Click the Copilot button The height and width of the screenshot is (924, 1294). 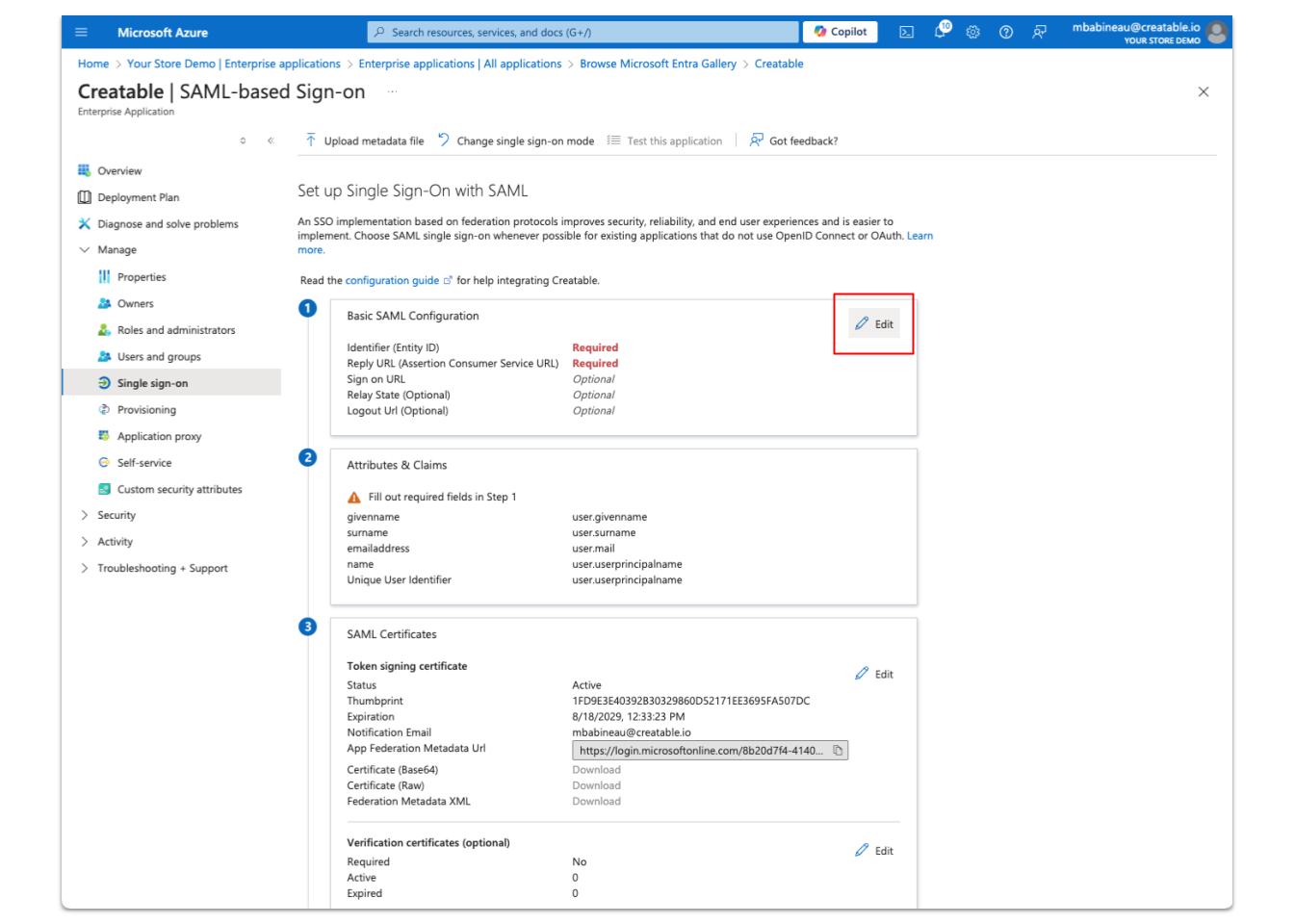[840, 32]
